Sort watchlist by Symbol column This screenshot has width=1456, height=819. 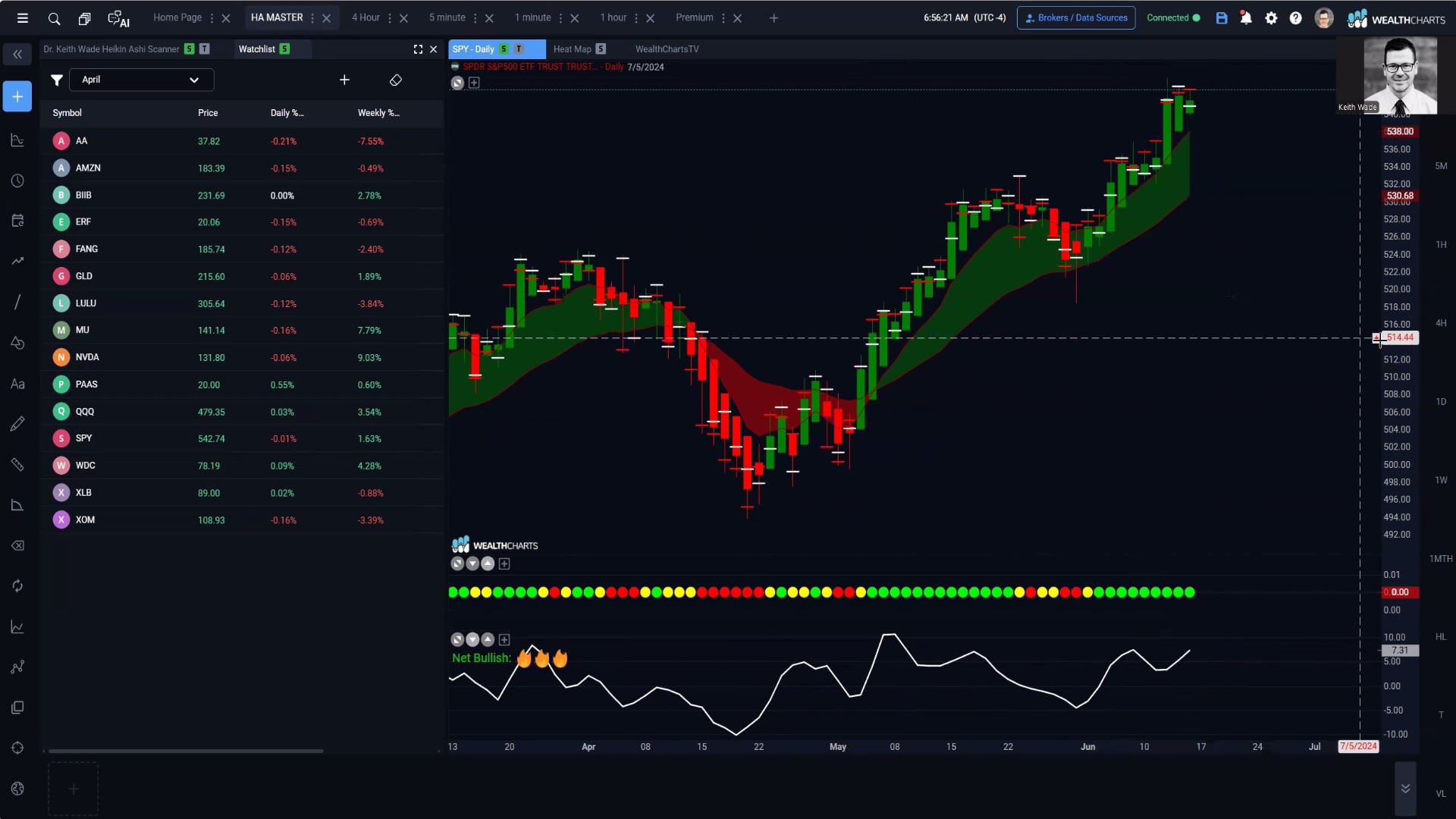click(x=67, y=113)
